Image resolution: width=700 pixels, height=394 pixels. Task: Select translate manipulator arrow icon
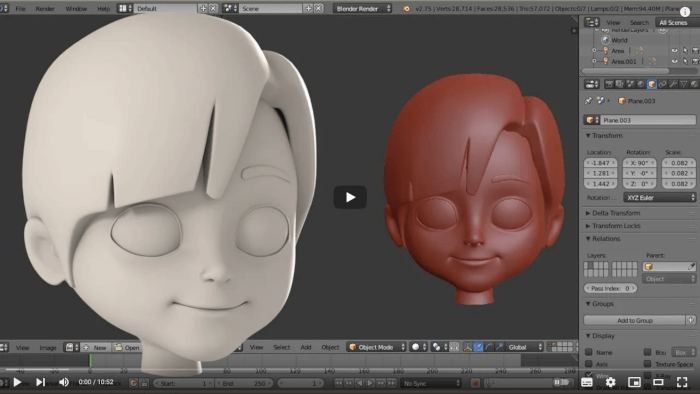[x=478, y=347]
